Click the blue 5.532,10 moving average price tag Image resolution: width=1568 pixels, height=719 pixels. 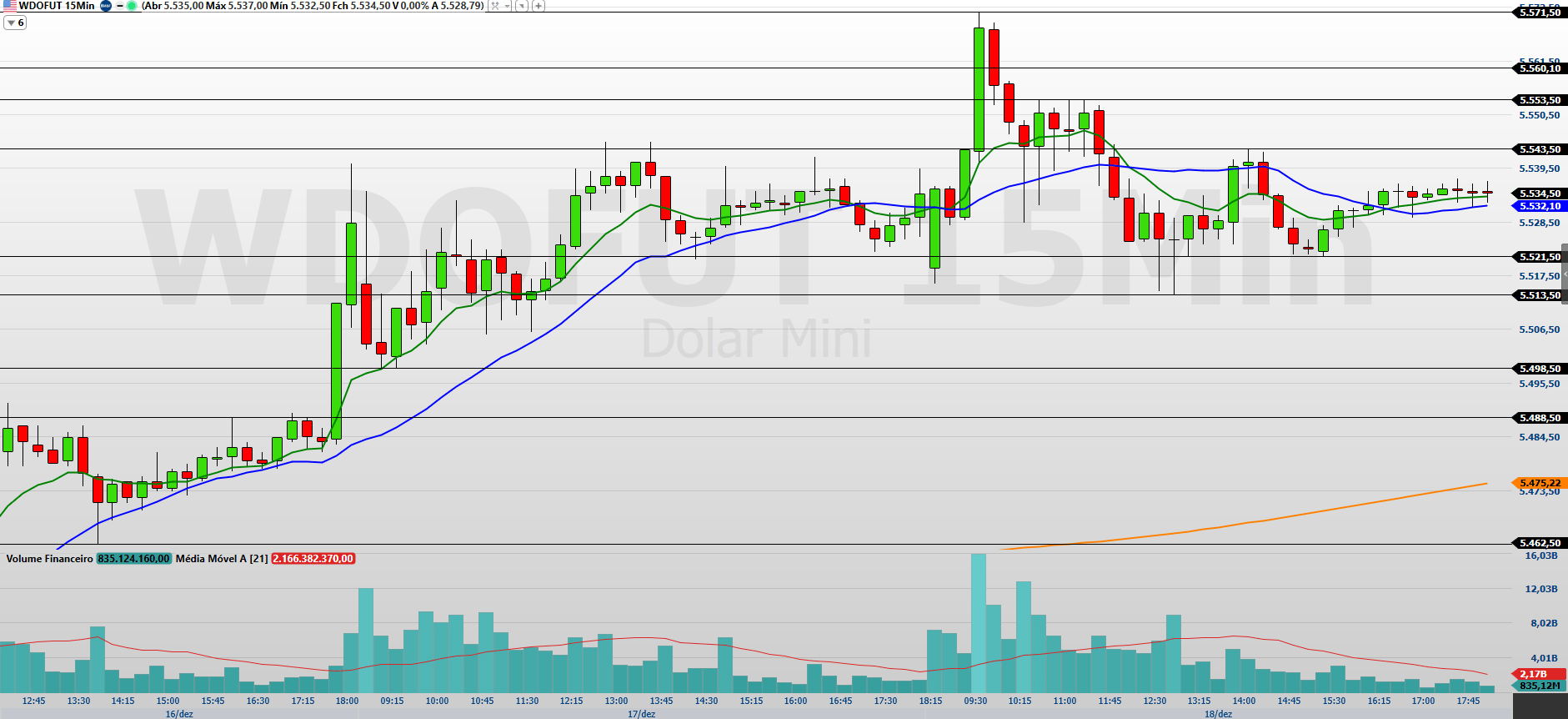pyautogui.click(x=1538, y=206)
